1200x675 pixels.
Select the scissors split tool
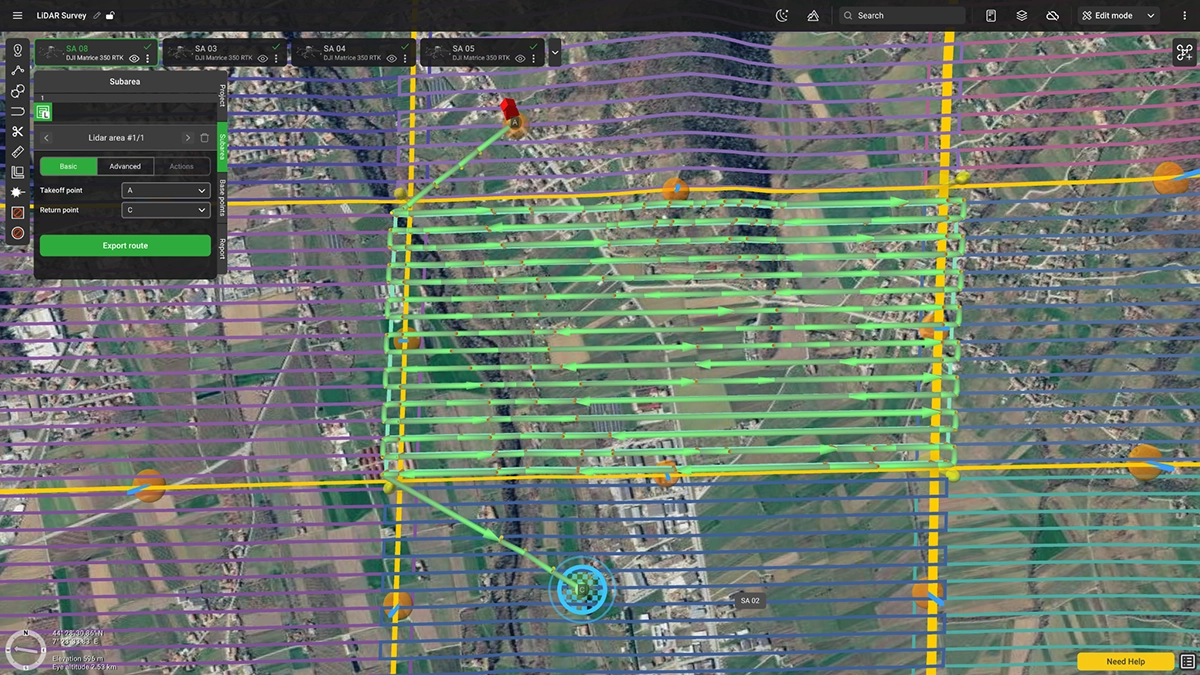(17, 131)
